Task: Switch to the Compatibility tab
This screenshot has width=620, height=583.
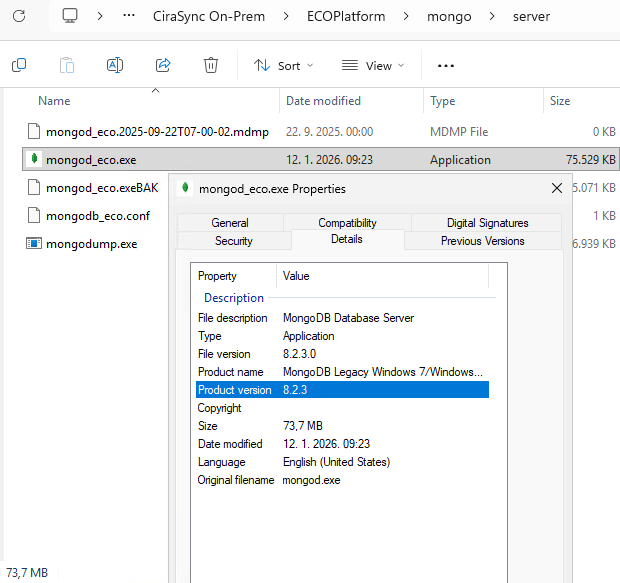Action: (x=347, y=223)
